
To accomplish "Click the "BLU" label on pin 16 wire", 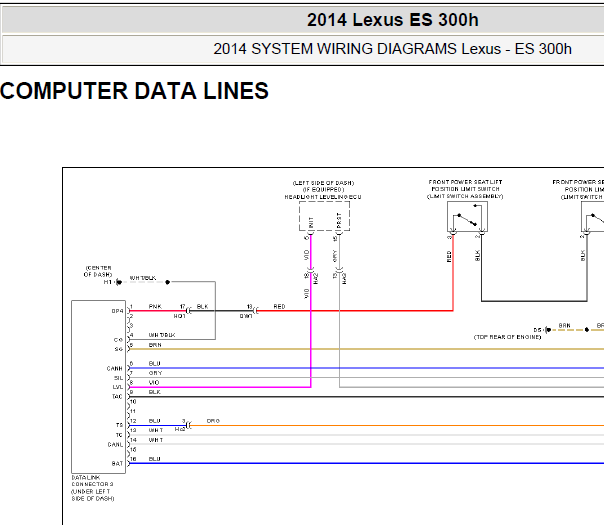I will point(154,459).
